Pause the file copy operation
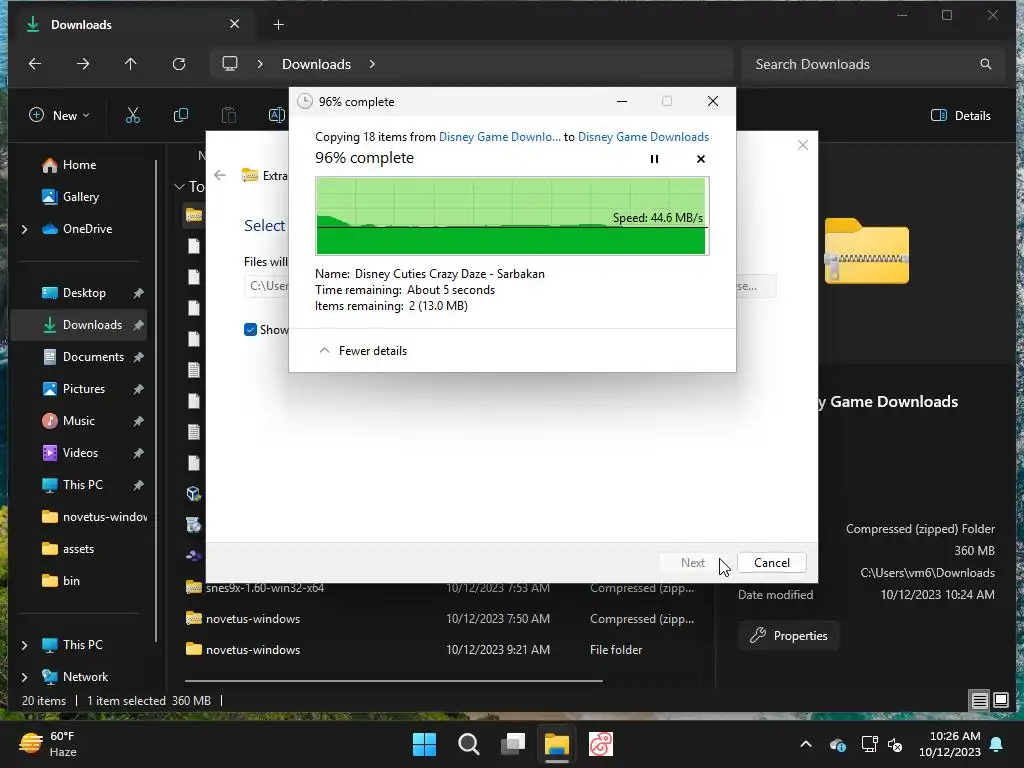Image resolution: width=1024 pixels, height=768 pixels. [654, 159]
